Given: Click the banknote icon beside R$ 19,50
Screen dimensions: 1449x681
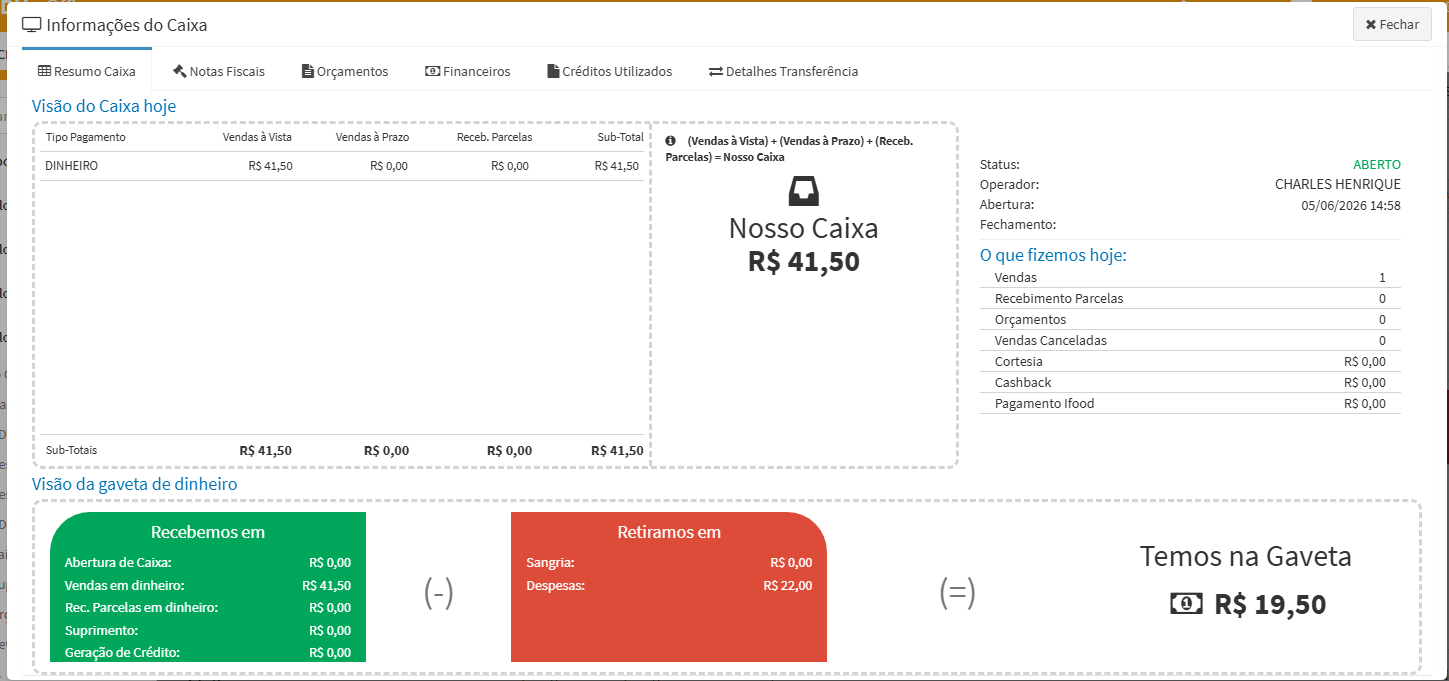Looking at the screenshot, I should pos(1186,604).
